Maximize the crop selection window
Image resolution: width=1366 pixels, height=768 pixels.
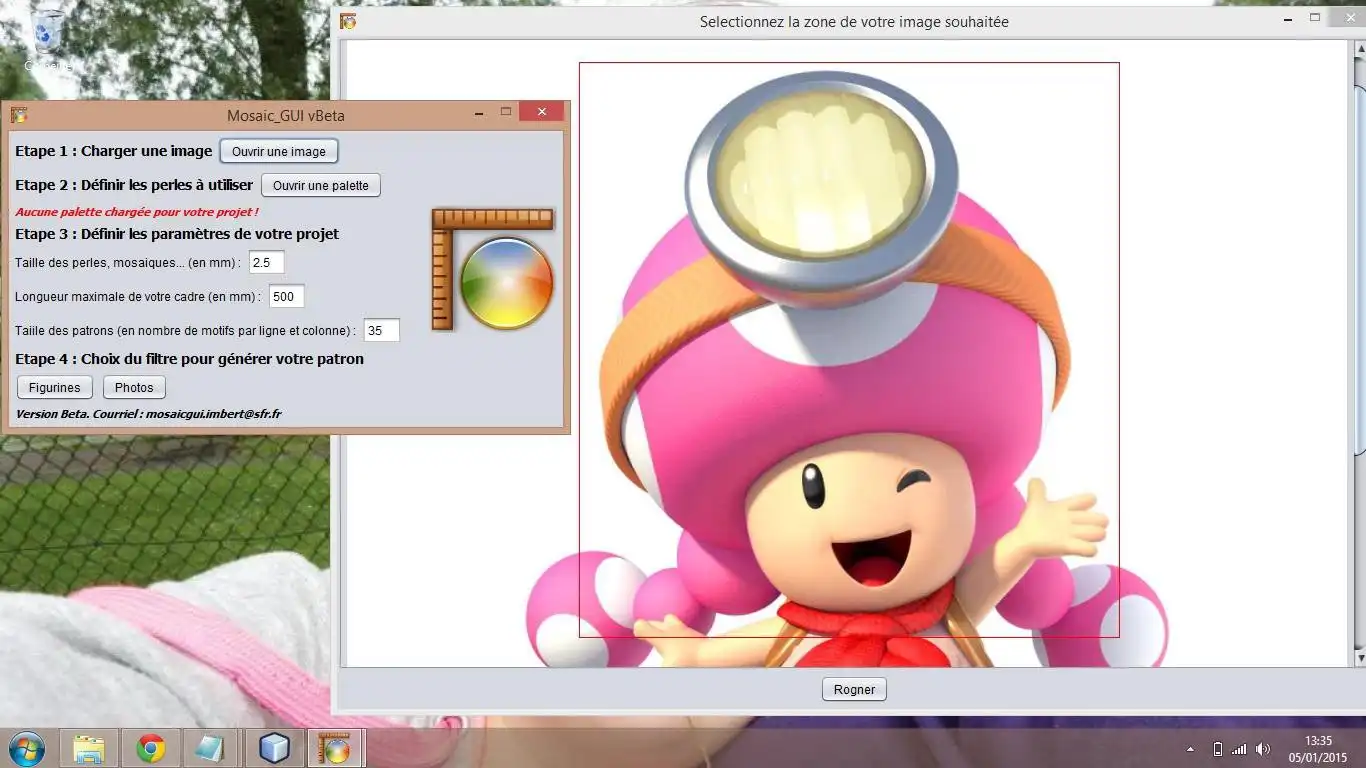(1315, 18)
